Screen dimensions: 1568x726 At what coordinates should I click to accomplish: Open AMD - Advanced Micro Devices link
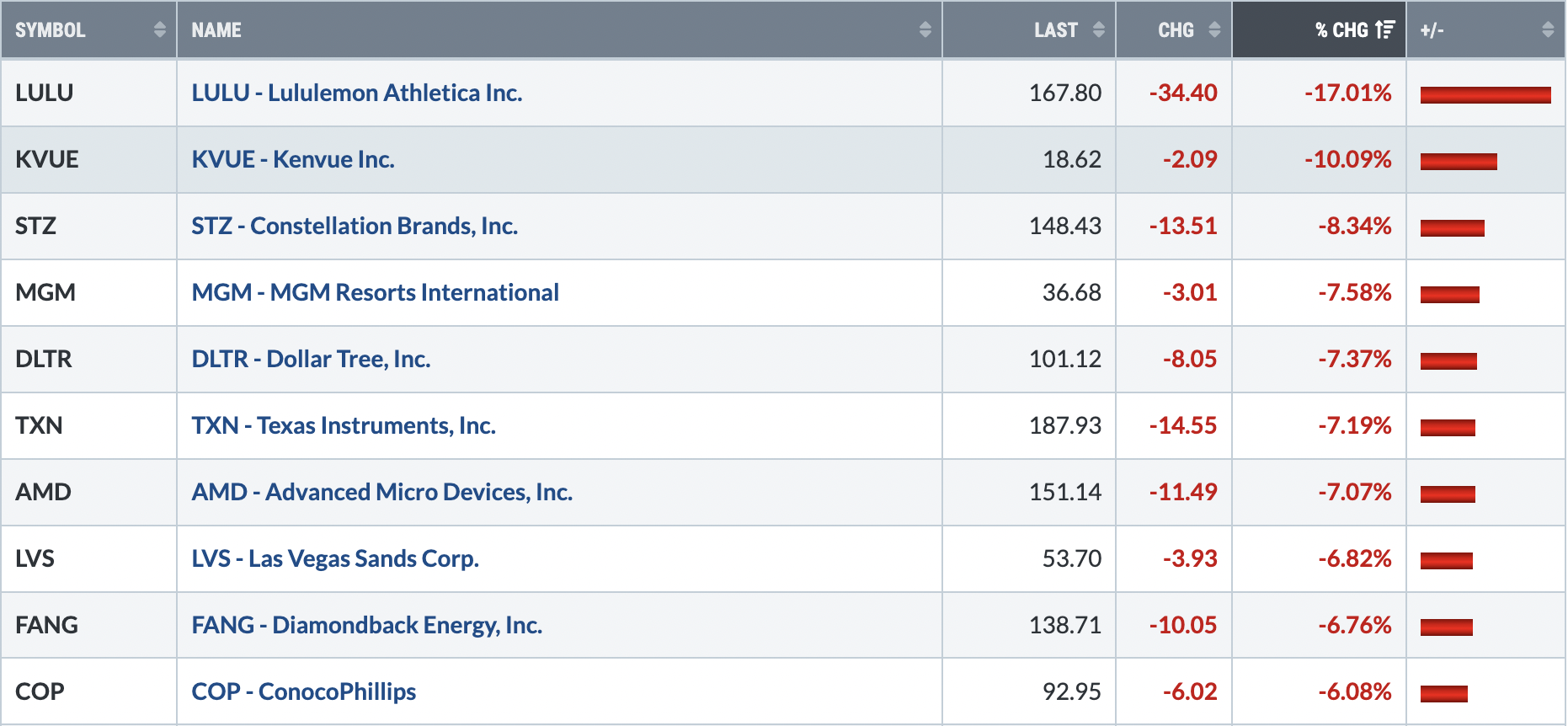382,492
